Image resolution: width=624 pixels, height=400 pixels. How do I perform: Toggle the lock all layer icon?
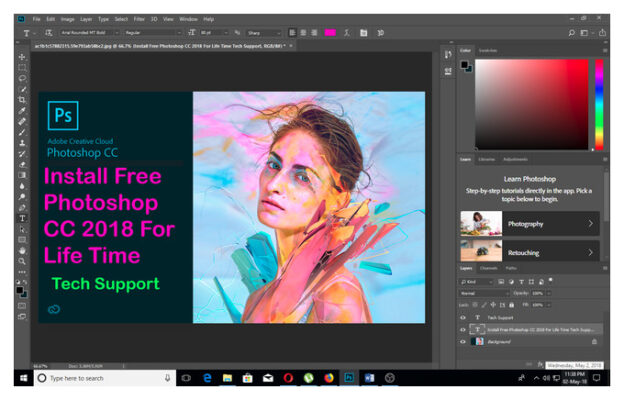coord(512,305)
